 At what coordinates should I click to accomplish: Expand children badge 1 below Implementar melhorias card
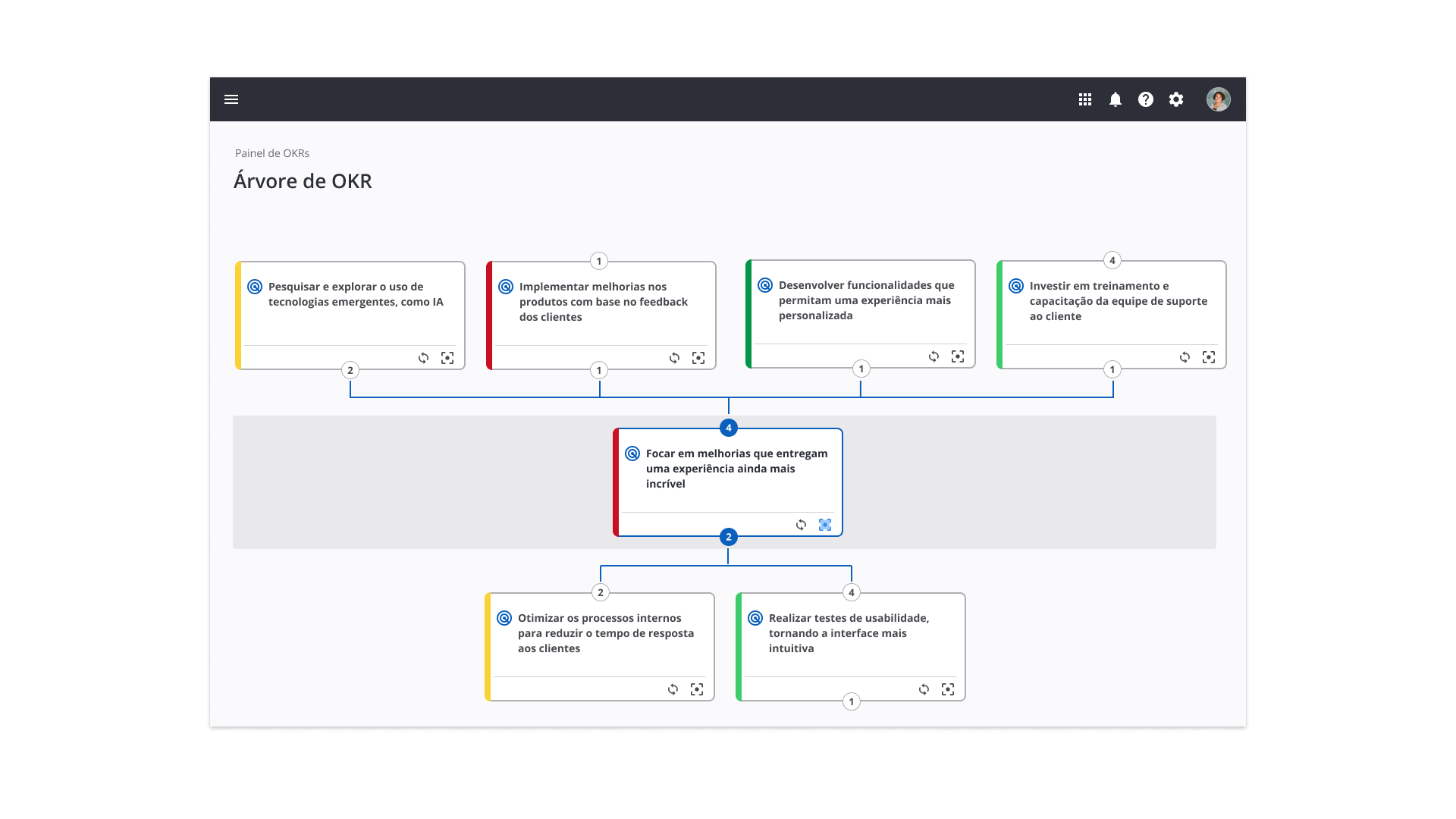pos(599,370)
